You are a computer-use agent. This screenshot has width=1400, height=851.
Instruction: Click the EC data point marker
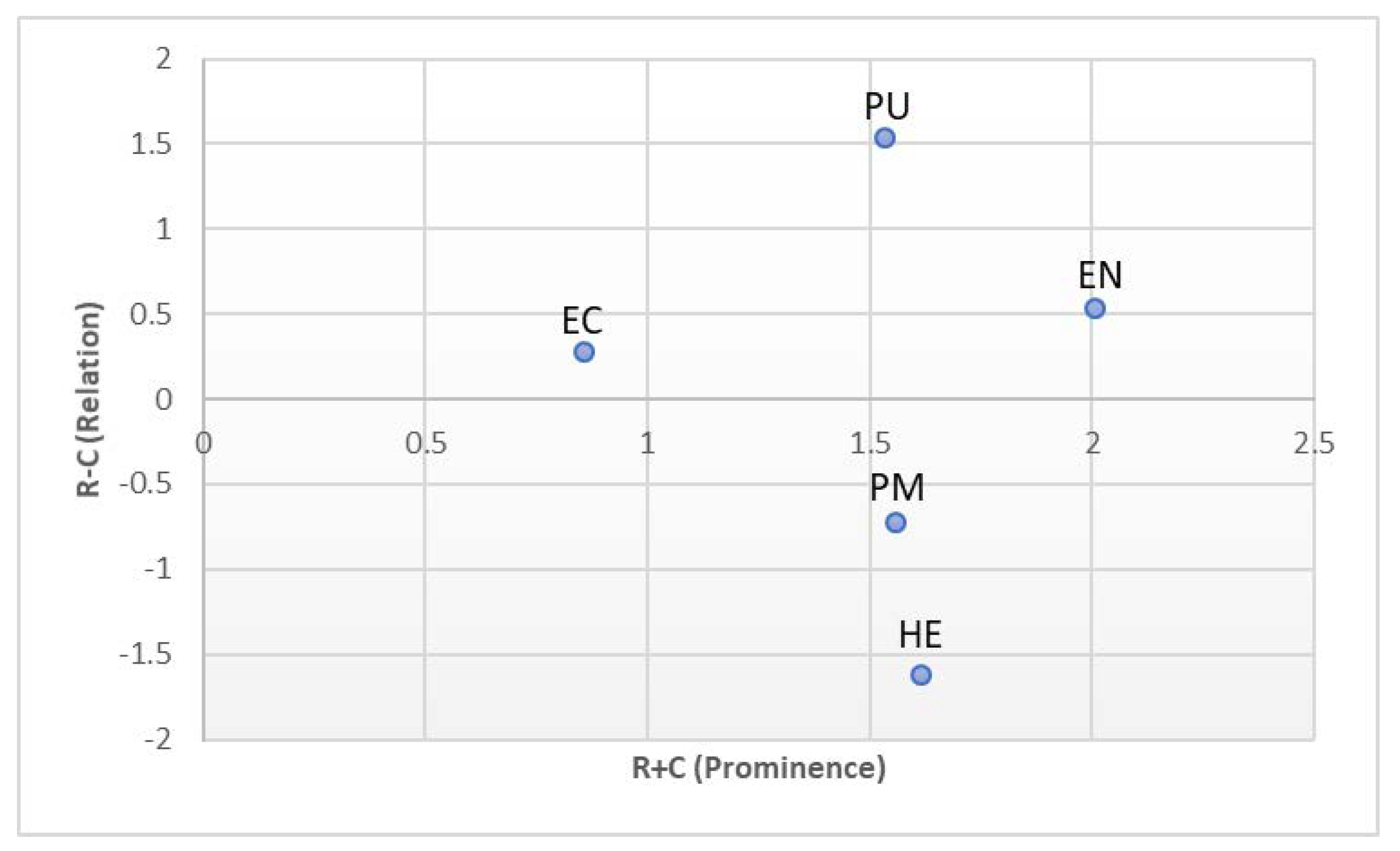pyautogui.click(x=584, y=352)
